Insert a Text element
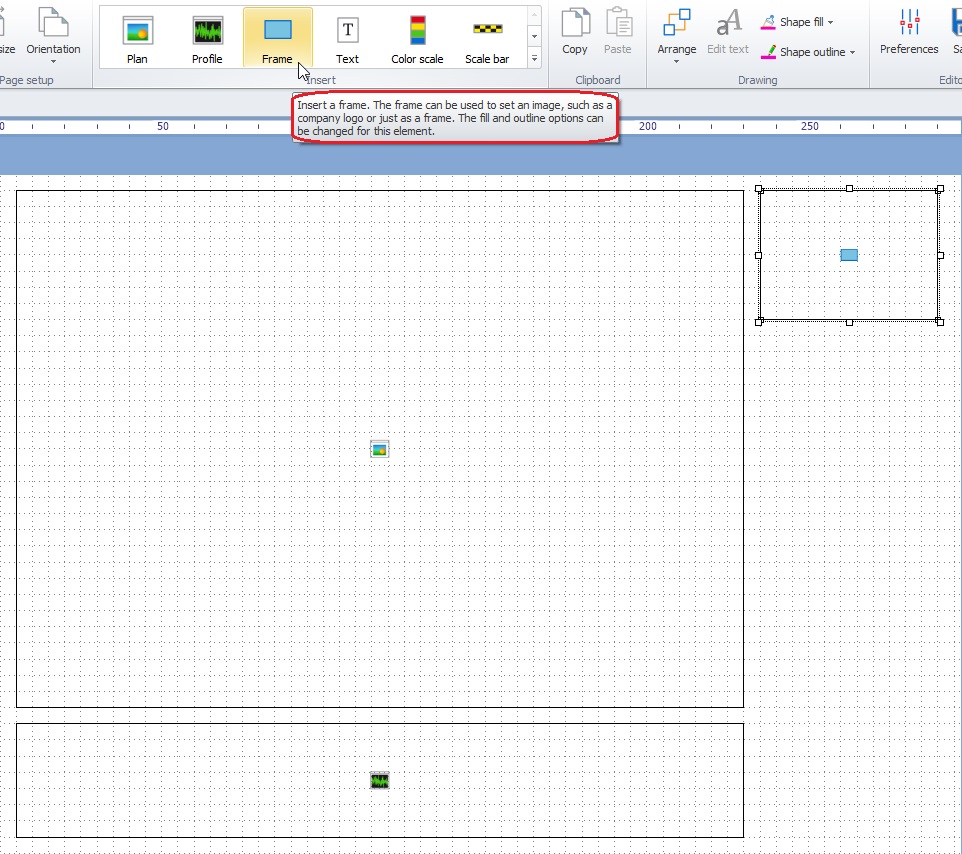 click(x=347, y=37)
